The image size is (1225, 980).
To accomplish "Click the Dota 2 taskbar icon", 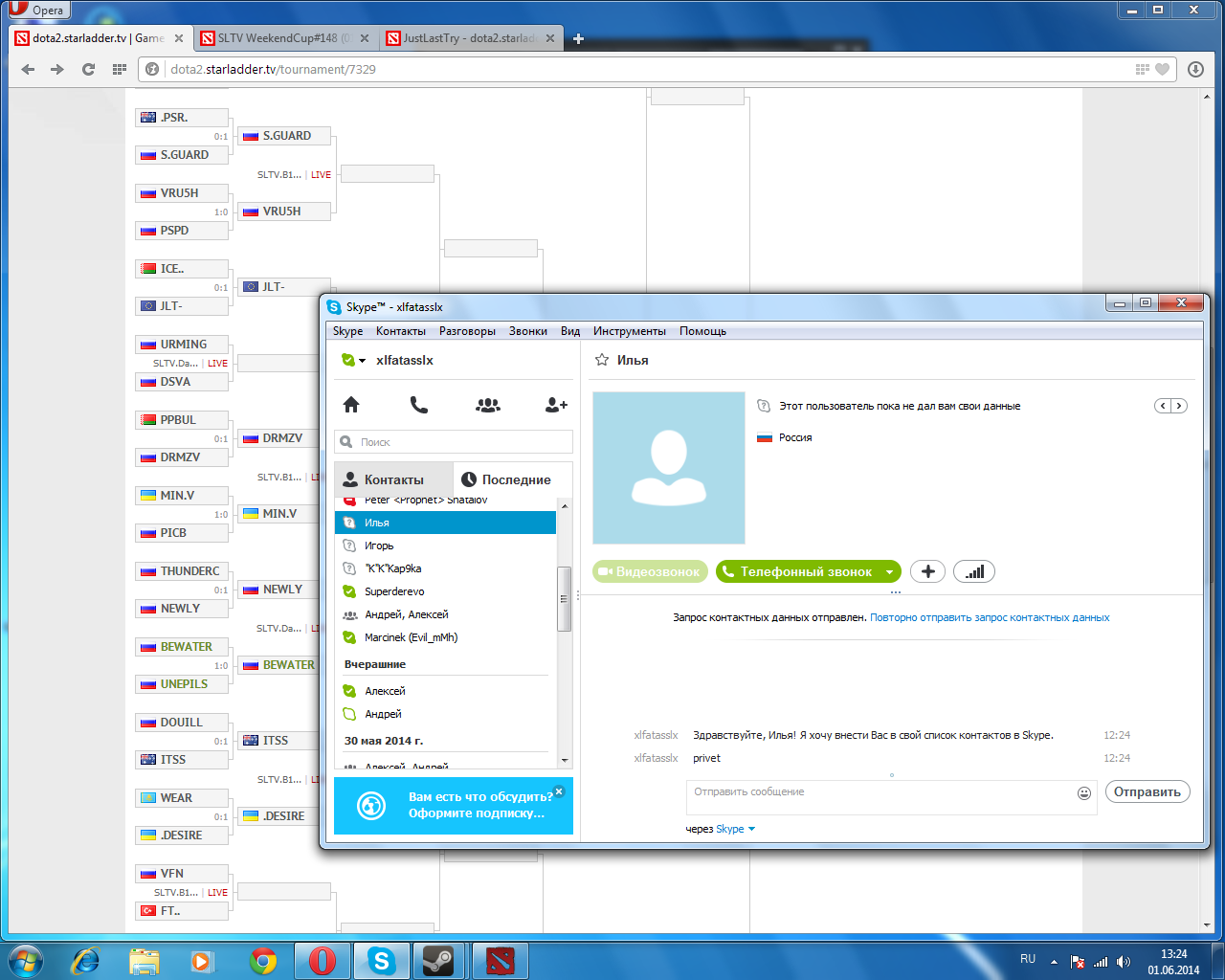I will click(x=500, y=960).
